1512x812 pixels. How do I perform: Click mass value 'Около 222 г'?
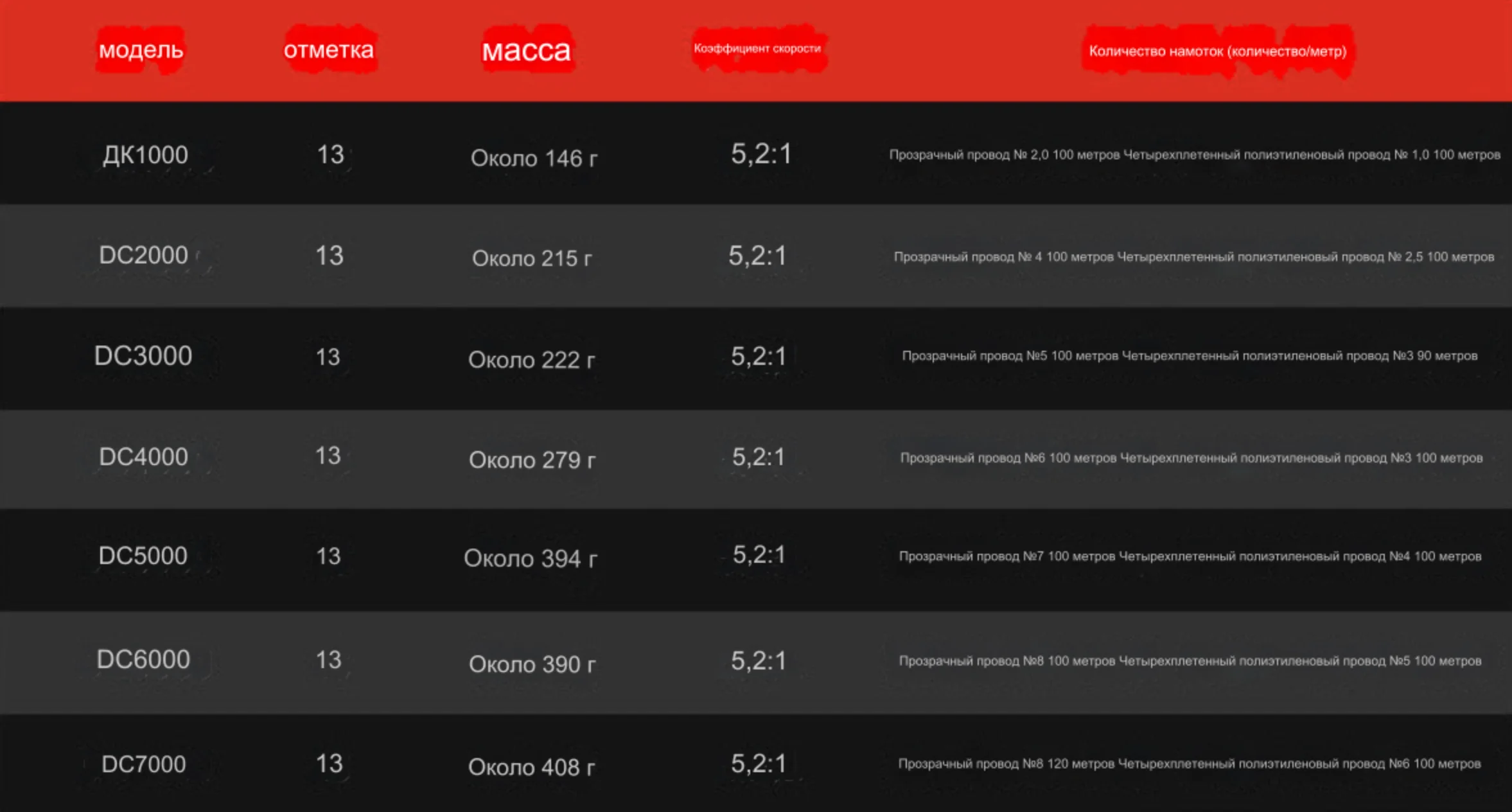(532, 360)
